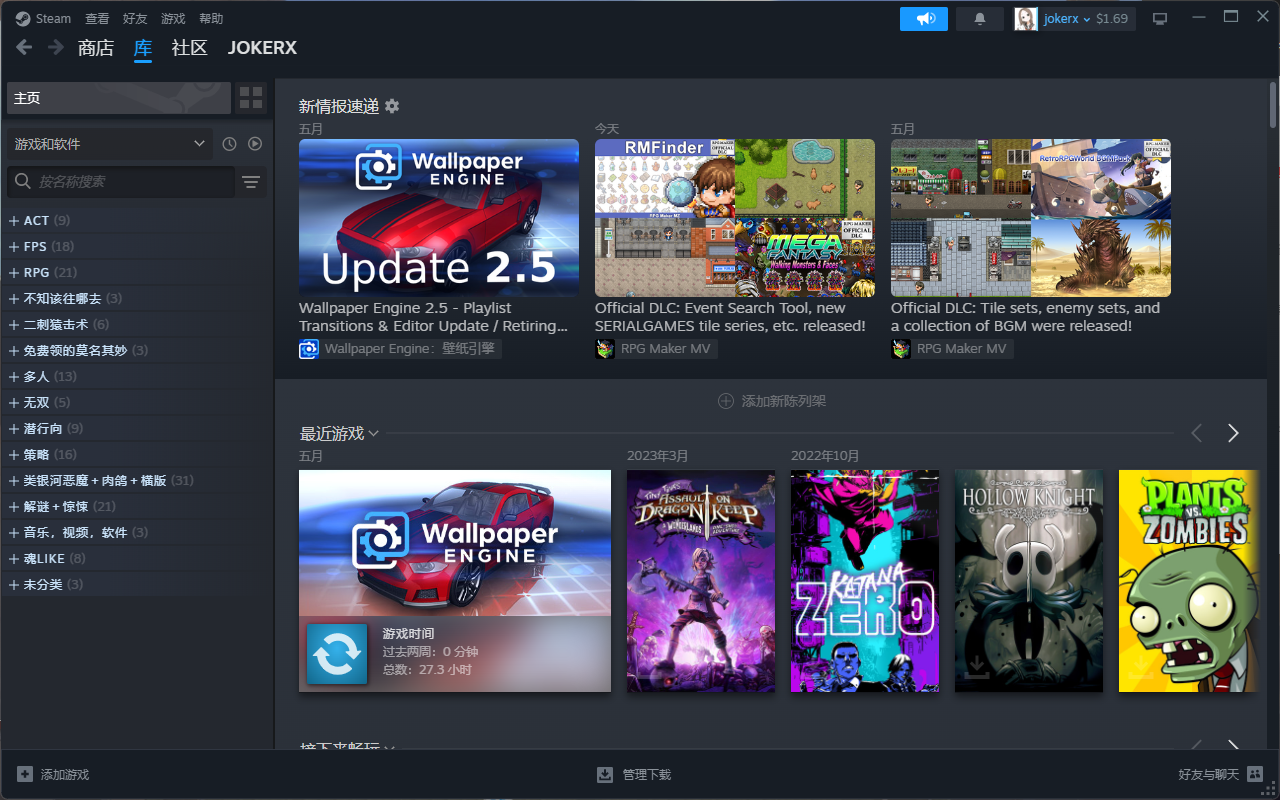Viewport: 1280px width, 800px height.
Task: Open the news section gear settings
Action: click(x=392, y=106)
